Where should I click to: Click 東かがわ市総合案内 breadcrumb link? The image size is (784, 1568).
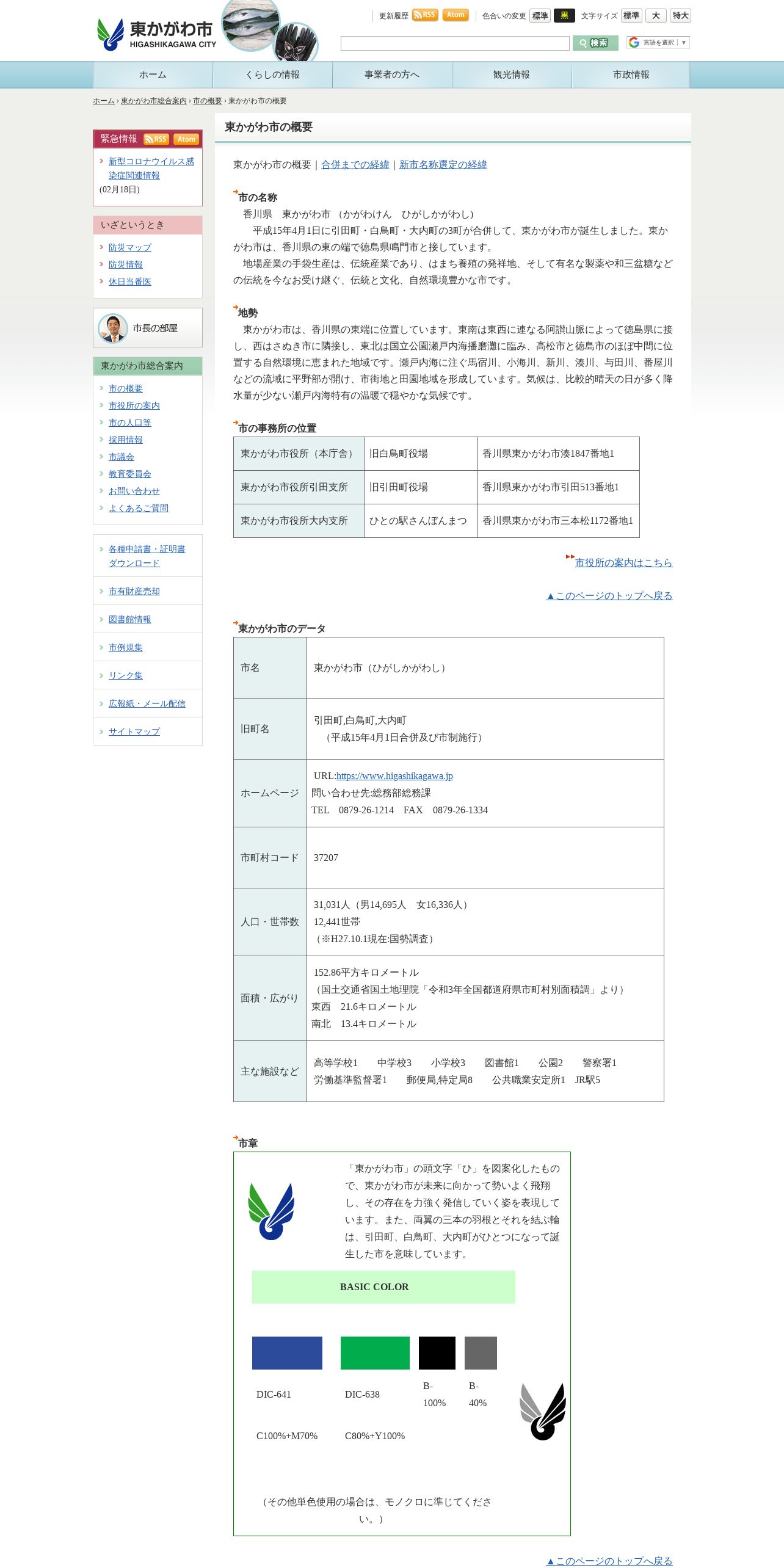[x=154, y=101]
